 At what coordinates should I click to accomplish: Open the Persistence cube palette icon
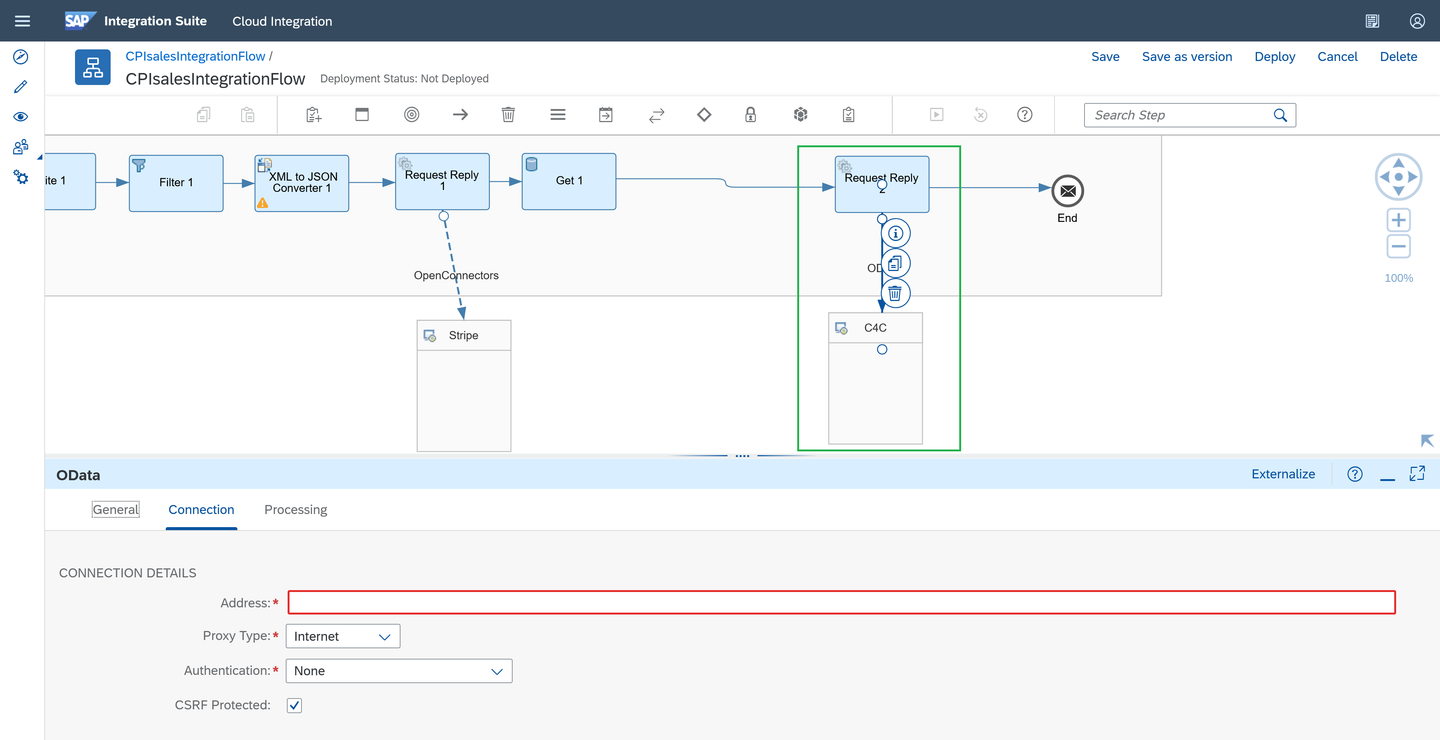click(800, 115)
